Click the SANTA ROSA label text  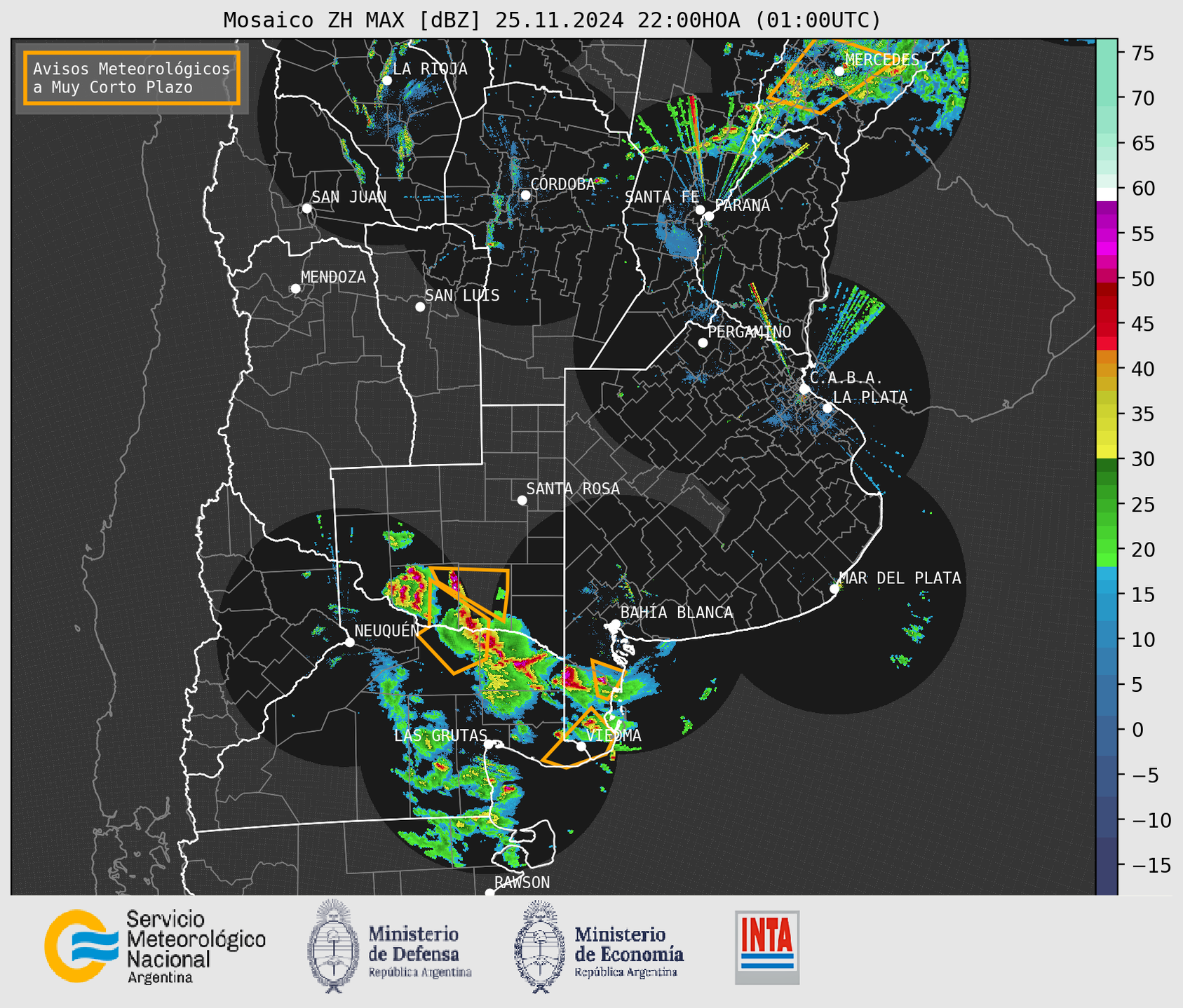click(573, 489)
